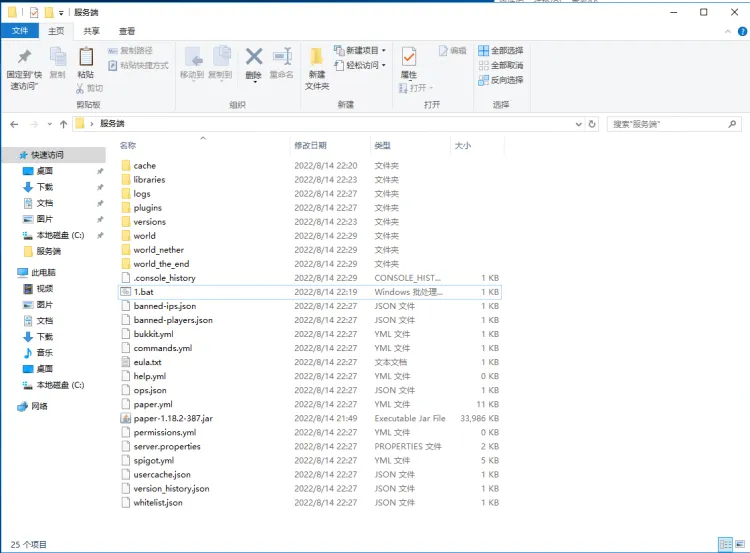Image resolution: width=750 pixels, height=553 pixels.
Task: Click the red X Delete (删除) icon
Action: tap(253, 58)
